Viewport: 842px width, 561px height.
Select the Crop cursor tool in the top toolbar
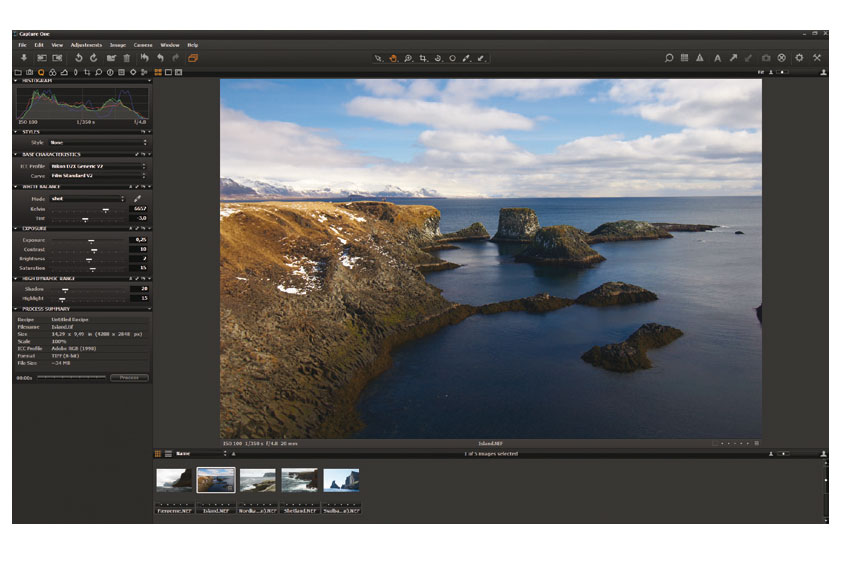pyautogui.click(x=423, y=58)
